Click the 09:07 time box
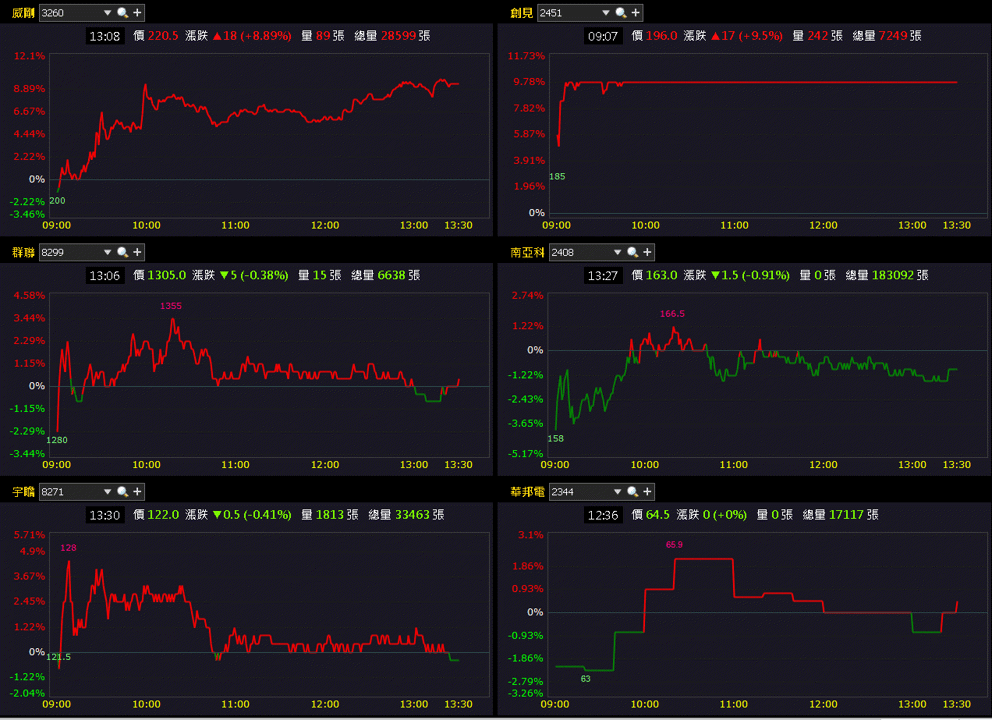Image resolution: width=992 pixels, height=720 pixels. pyautogui.click(x=603, y=36)
